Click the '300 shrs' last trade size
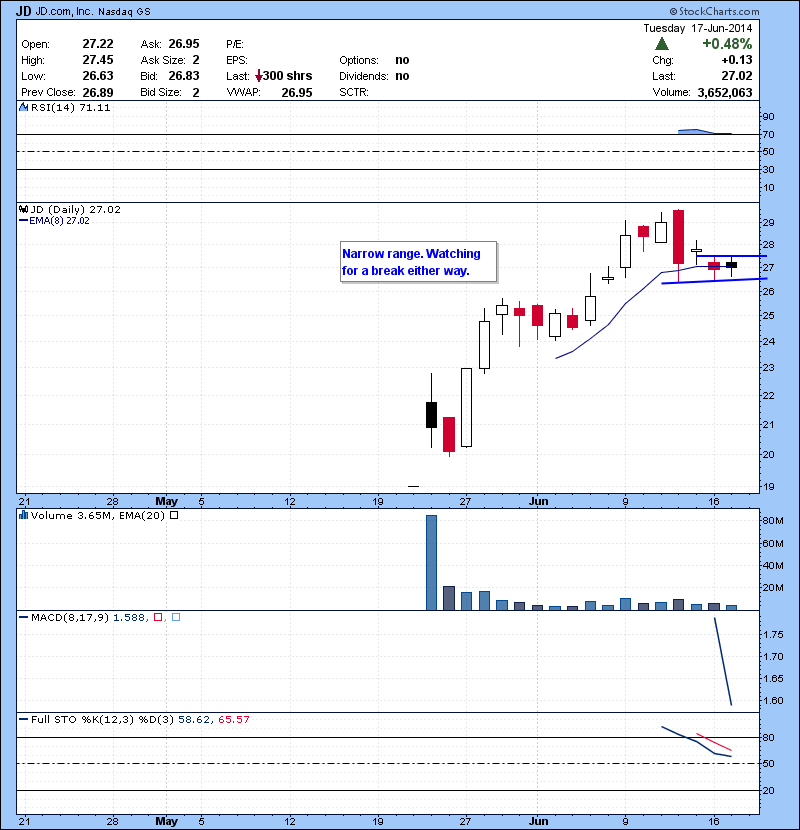The image size is (800, 830). point(287,76)
